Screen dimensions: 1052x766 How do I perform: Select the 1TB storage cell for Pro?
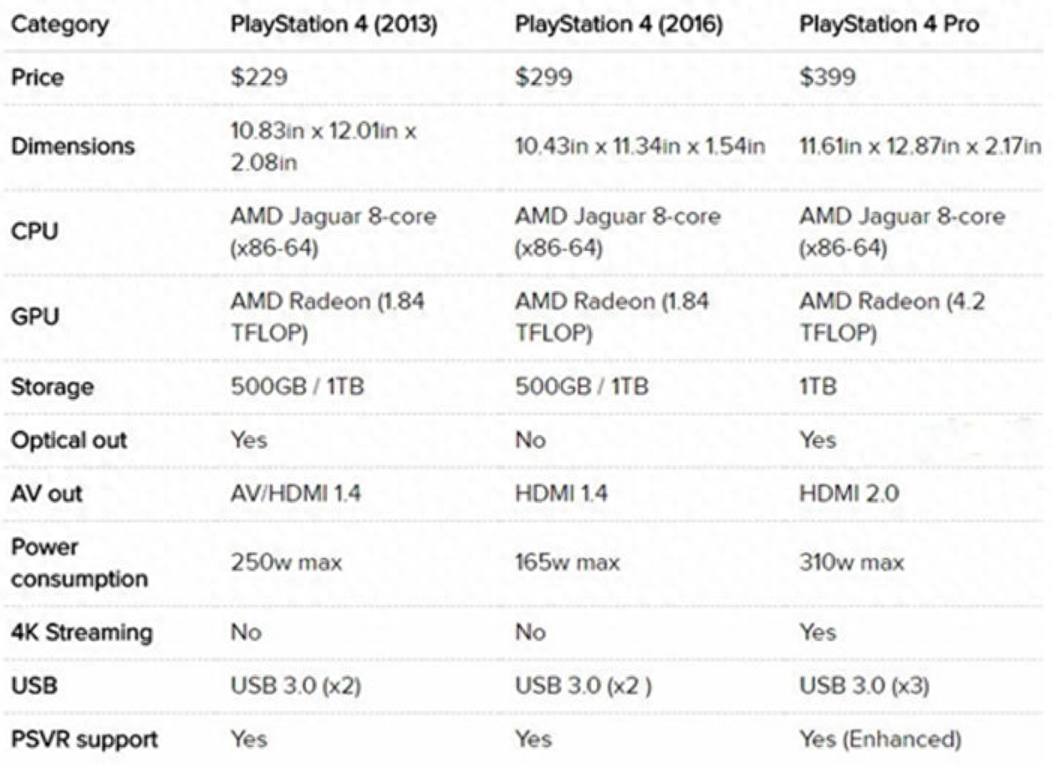817,386
